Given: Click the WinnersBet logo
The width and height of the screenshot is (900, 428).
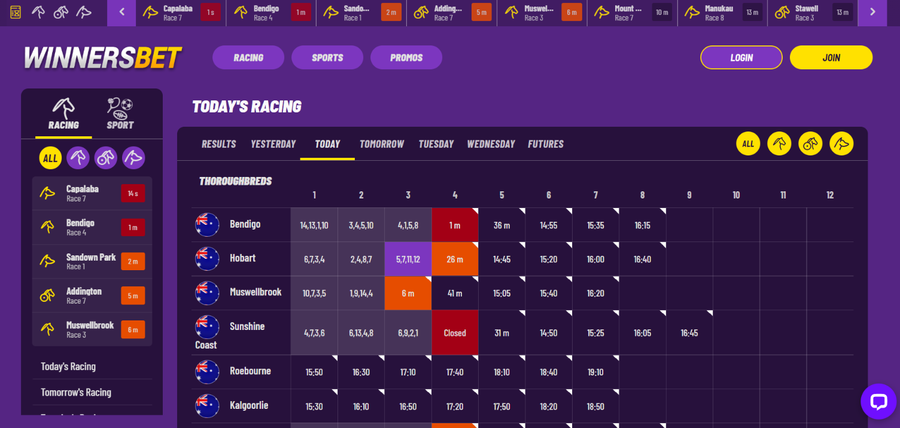Looking at the screenshot, I should click(x=102, y=57).
